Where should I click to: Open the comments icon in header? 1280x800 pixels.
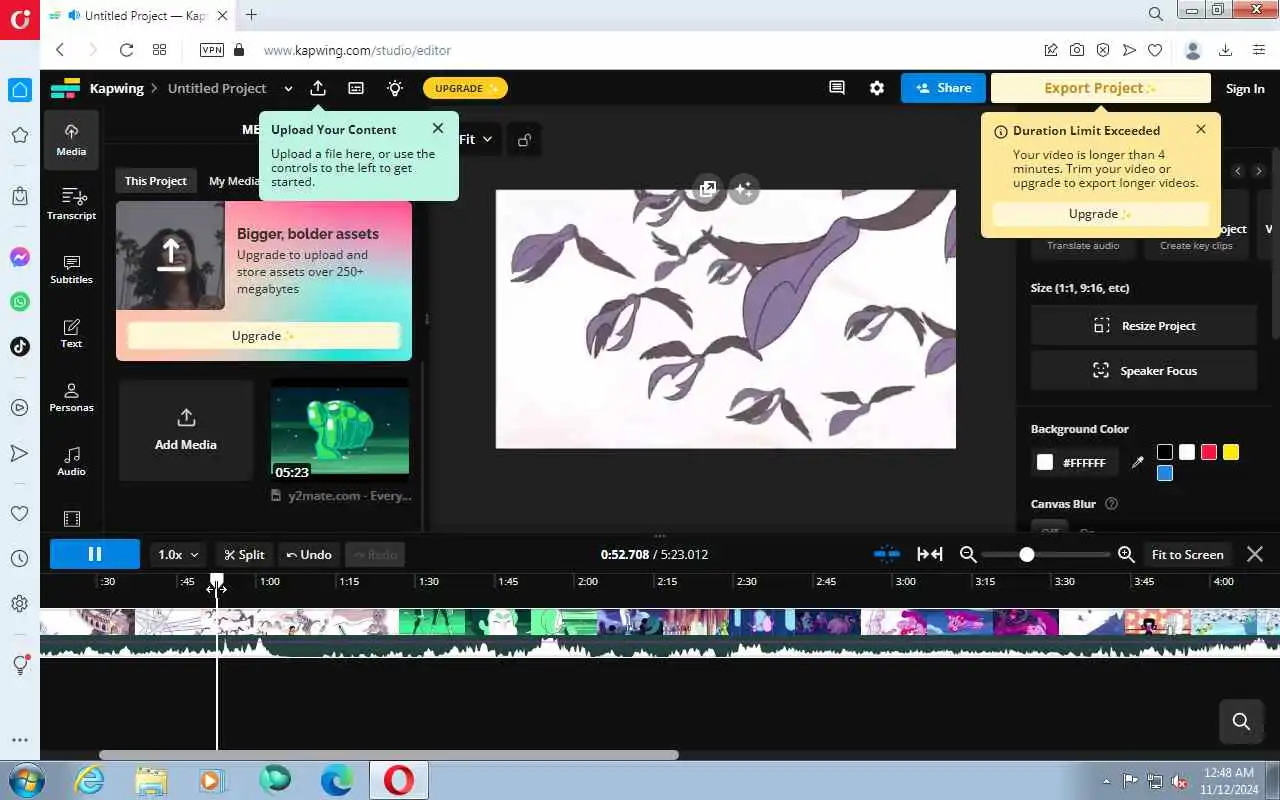coord(837,88)
